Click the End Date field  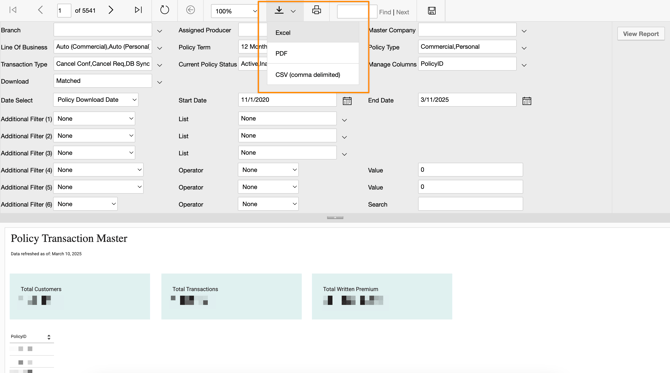[x=467, y=100]
